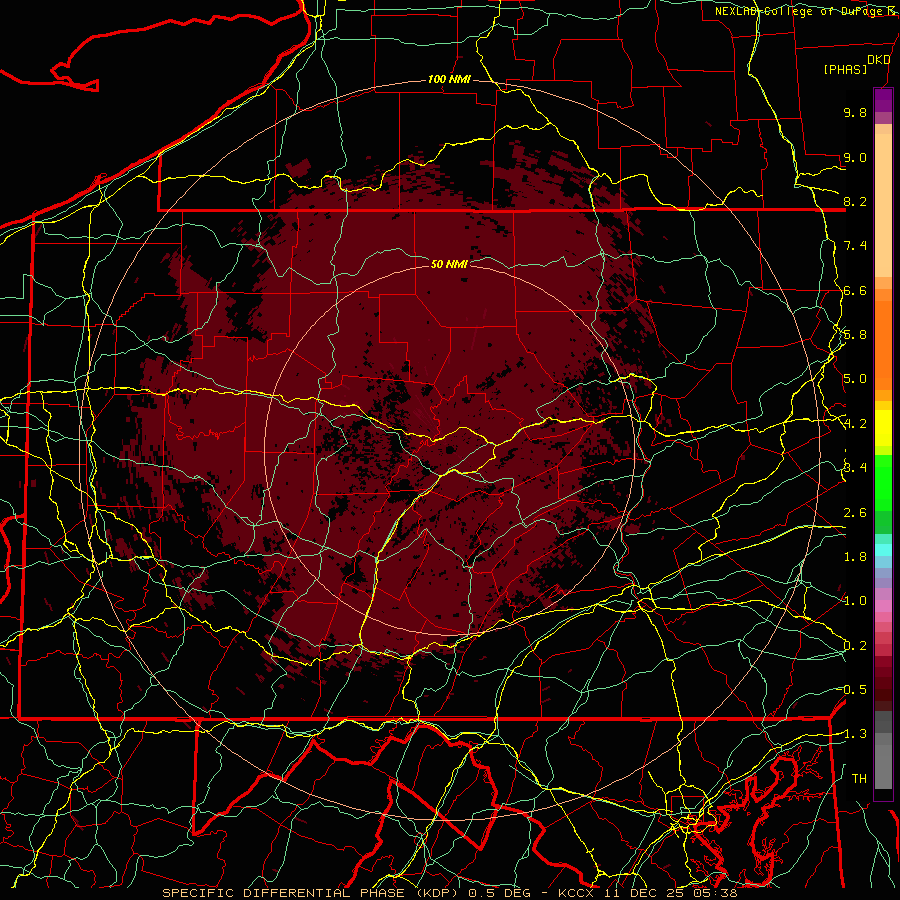Click the 8.2 legend value
Screen dimensions: 900x900
click(x=855, y=201)
